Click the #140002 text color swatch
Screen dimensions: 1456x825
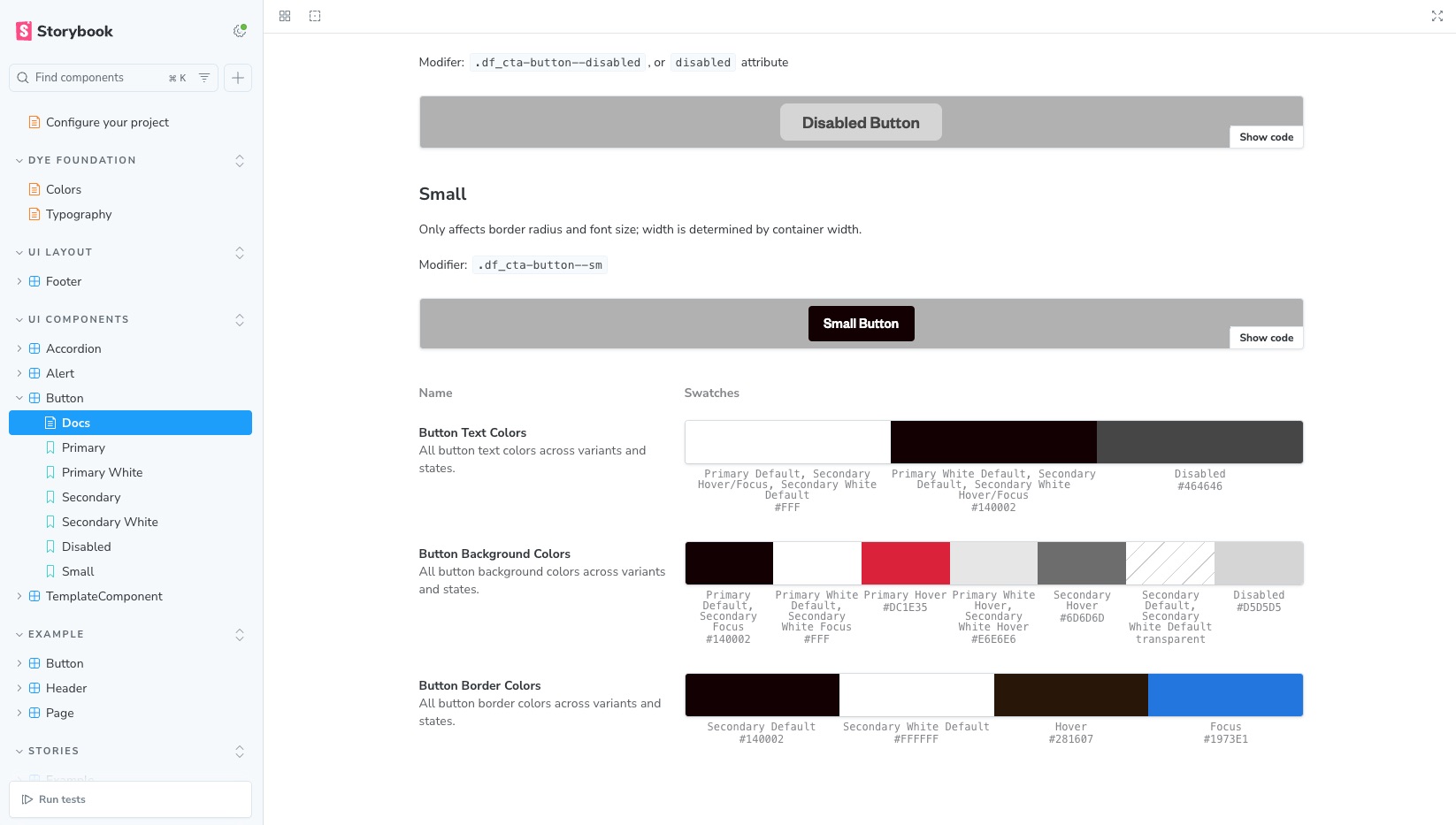coord(993,442)
